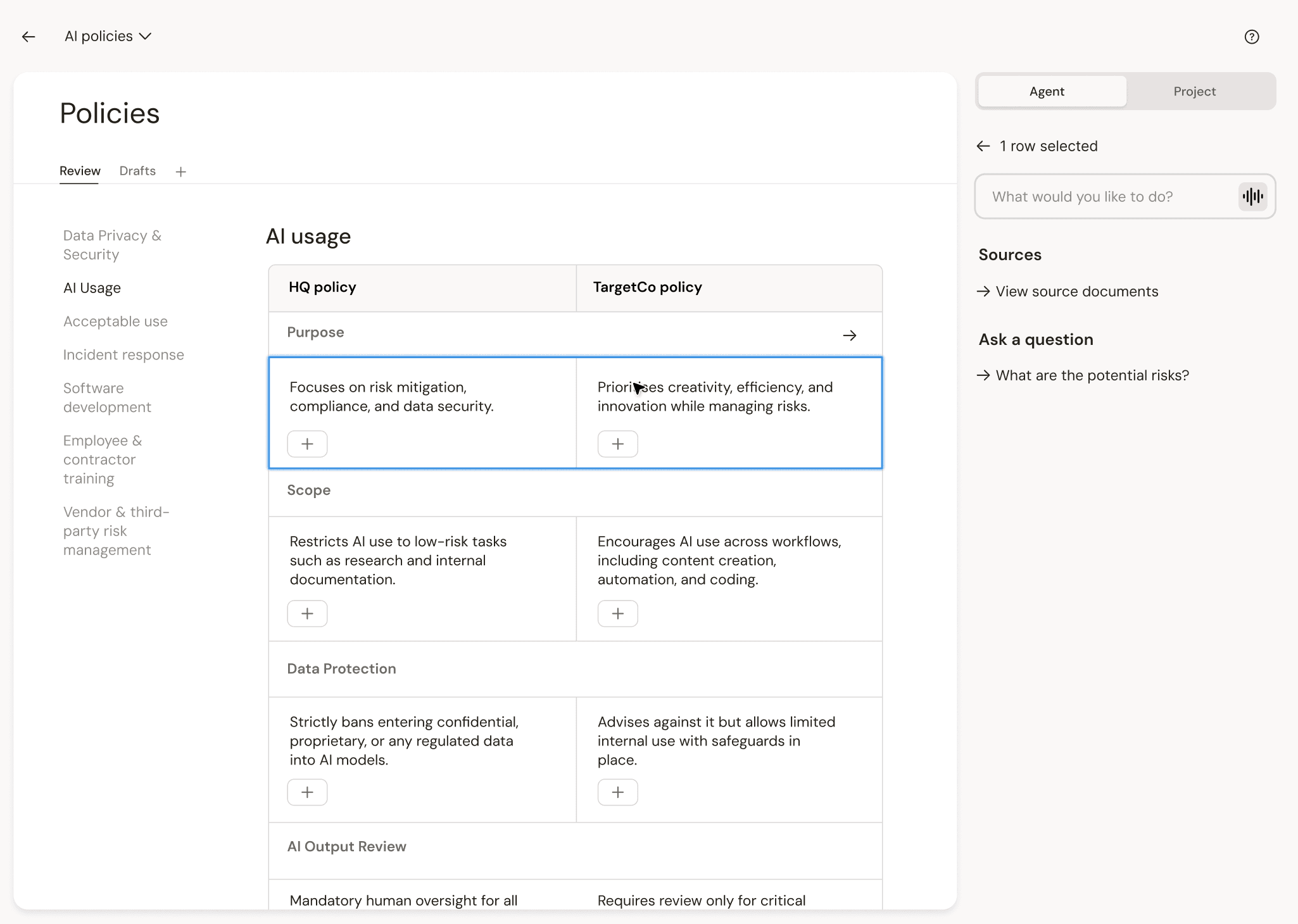This screenshot has width=1298, height=924.
Task: Activate the voice input waveform button
Action: tap(1252, 197)
